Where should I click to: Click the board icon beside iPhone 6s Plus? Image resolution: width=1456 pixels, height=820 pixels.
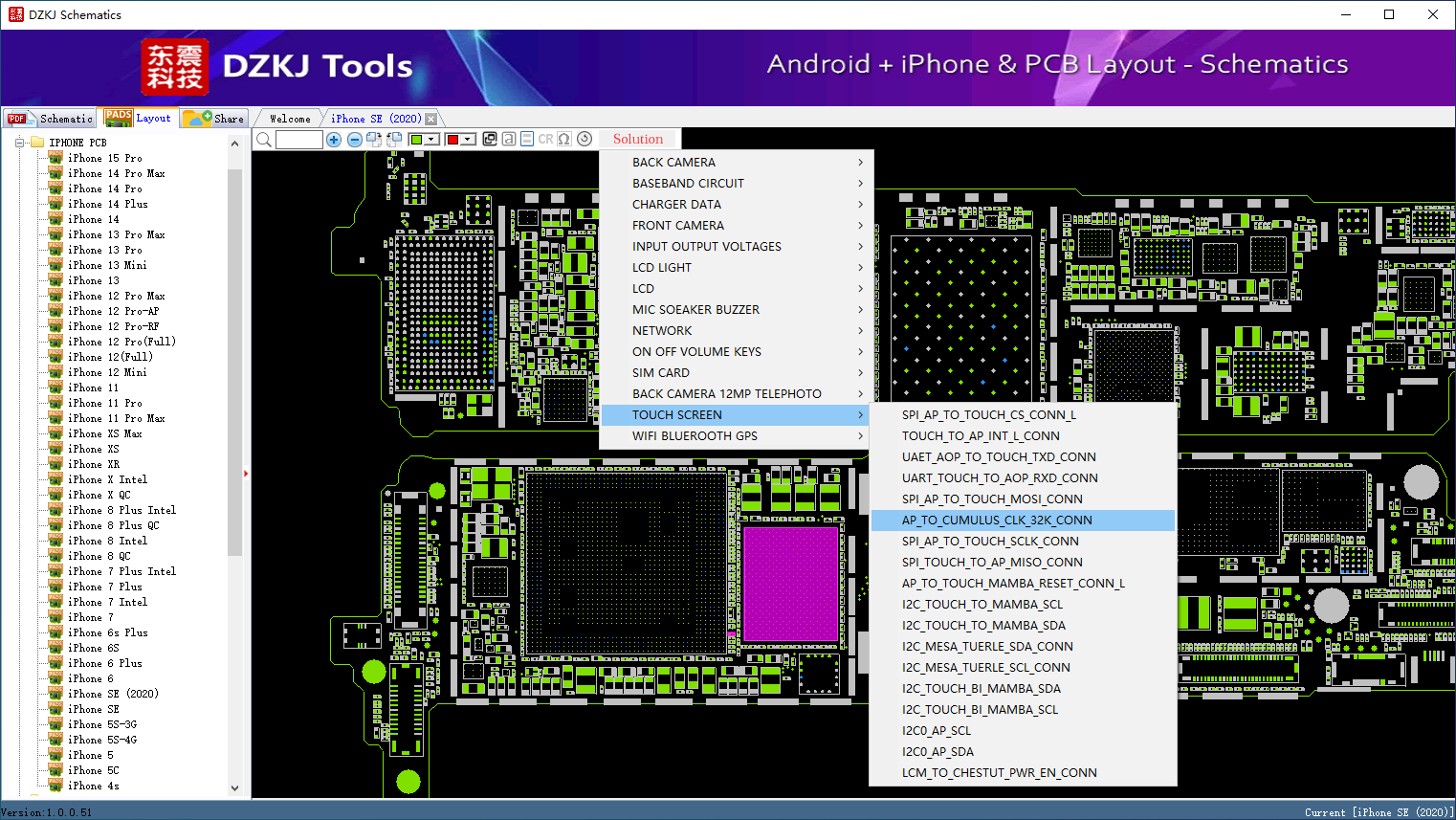55,632
